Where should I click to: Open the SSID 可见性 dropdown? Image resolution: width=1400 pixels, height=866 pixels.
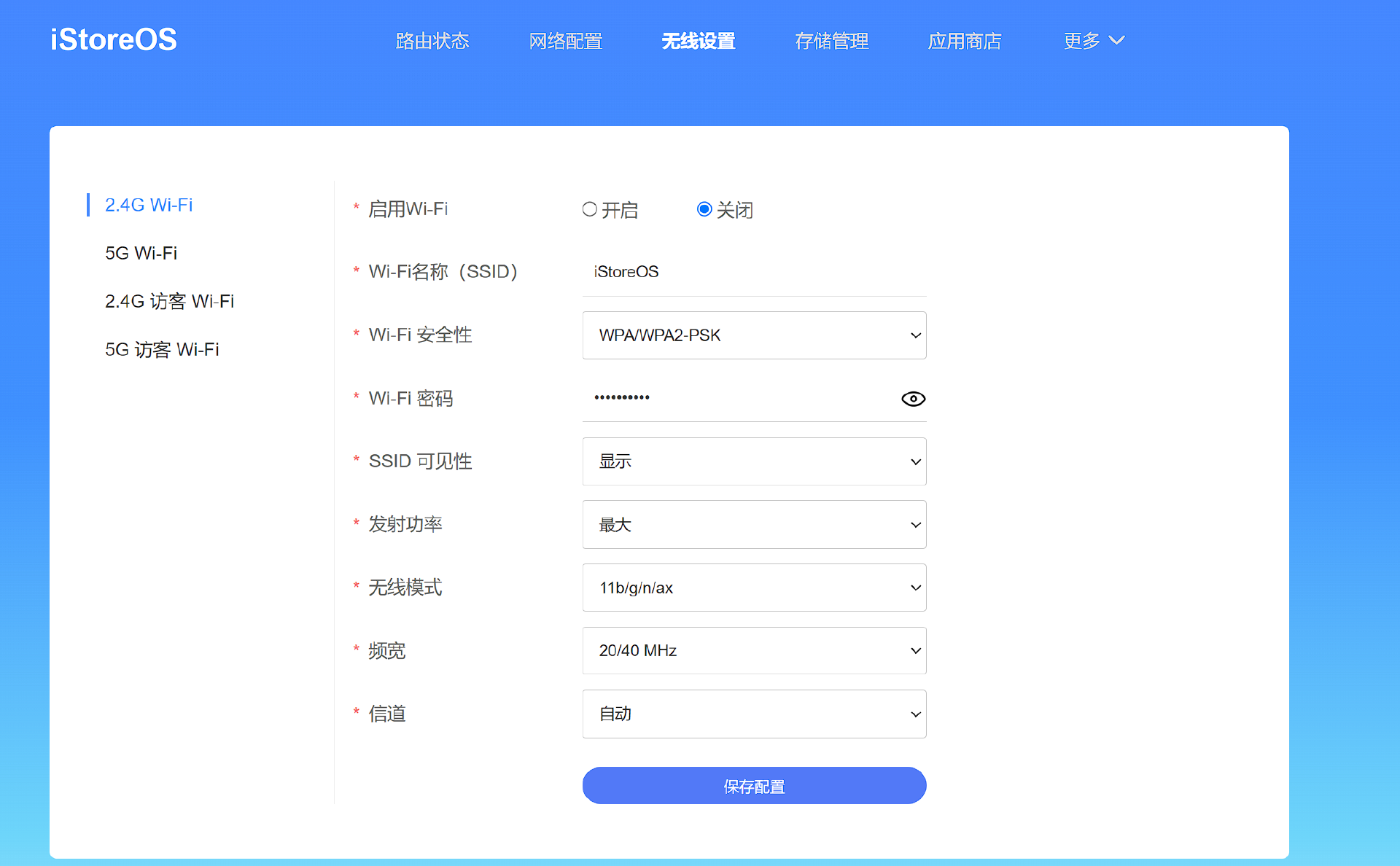coord(754,461)
